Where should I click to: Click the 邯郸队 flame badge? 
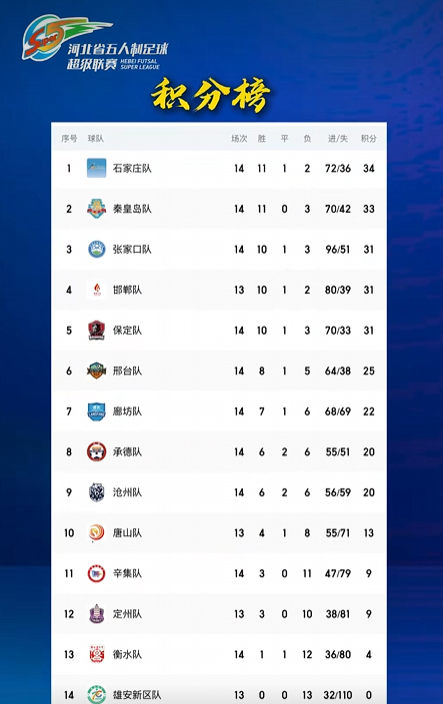97,290
